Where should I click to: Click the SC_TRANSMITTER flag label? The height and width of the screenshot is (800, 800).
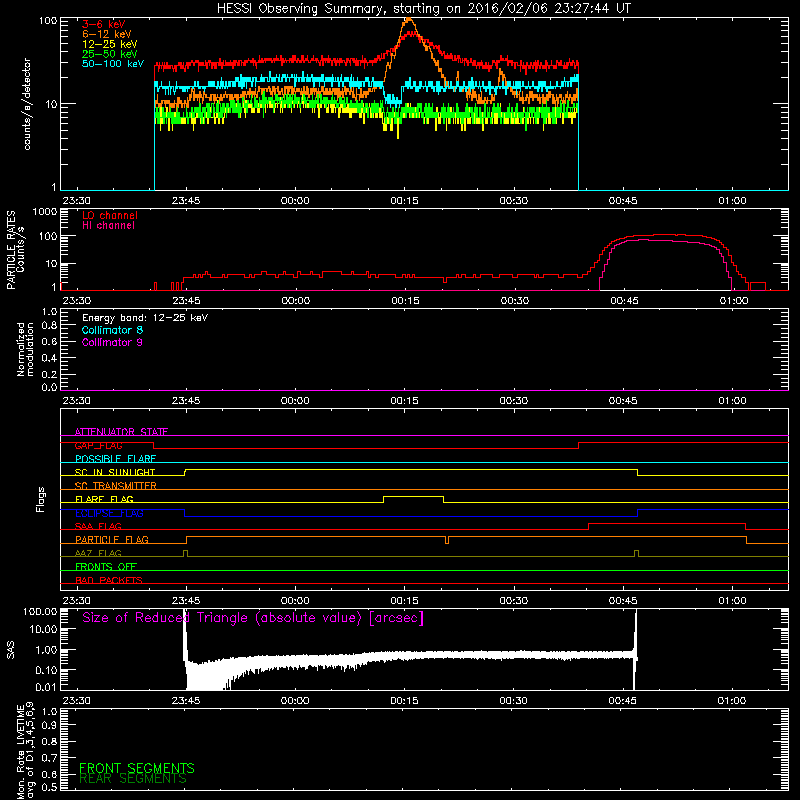[x=116, y=486]
